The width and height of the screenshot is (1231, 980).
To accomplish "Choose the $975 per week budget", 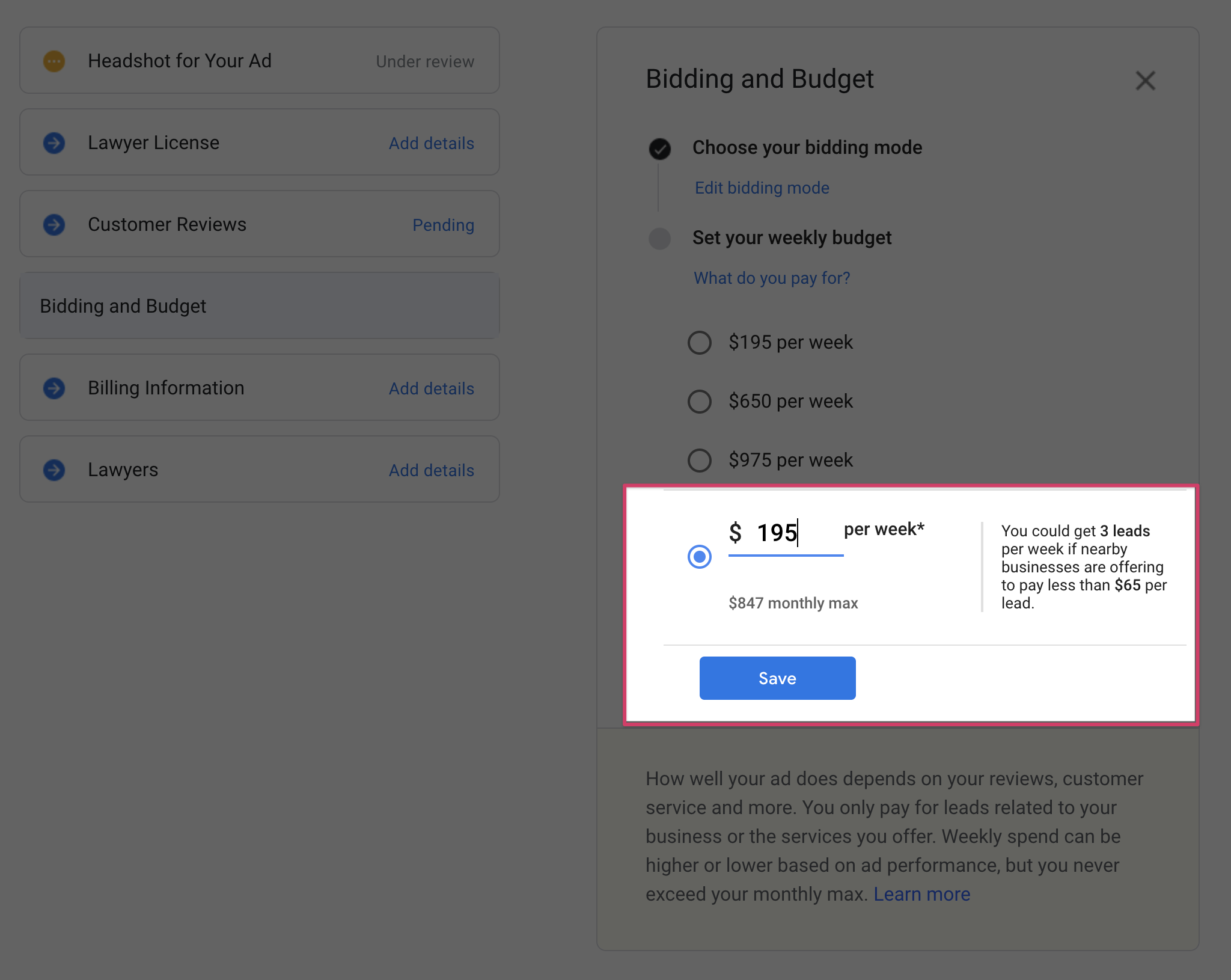I will coord(700,461).
